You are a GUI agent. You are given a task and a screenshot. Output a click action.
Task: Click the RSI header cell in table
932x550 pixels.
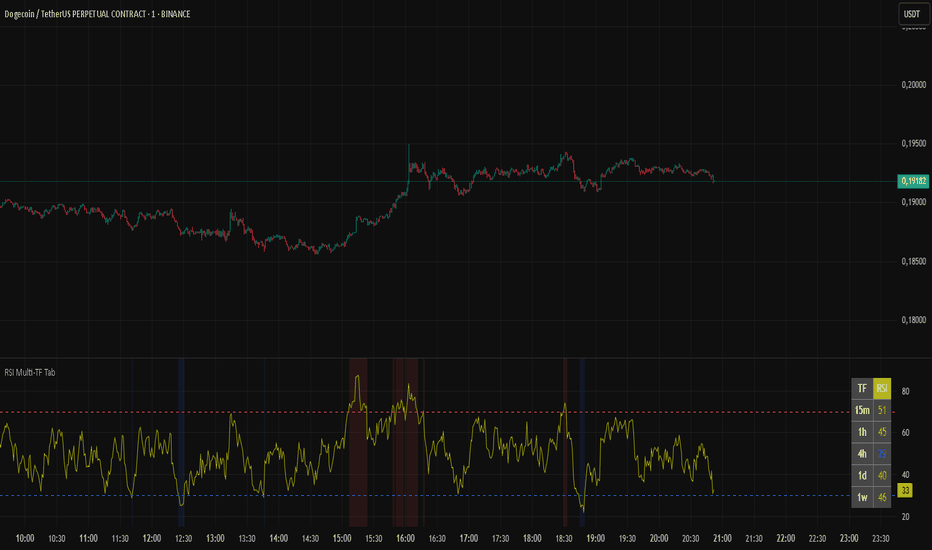point(882,388)
